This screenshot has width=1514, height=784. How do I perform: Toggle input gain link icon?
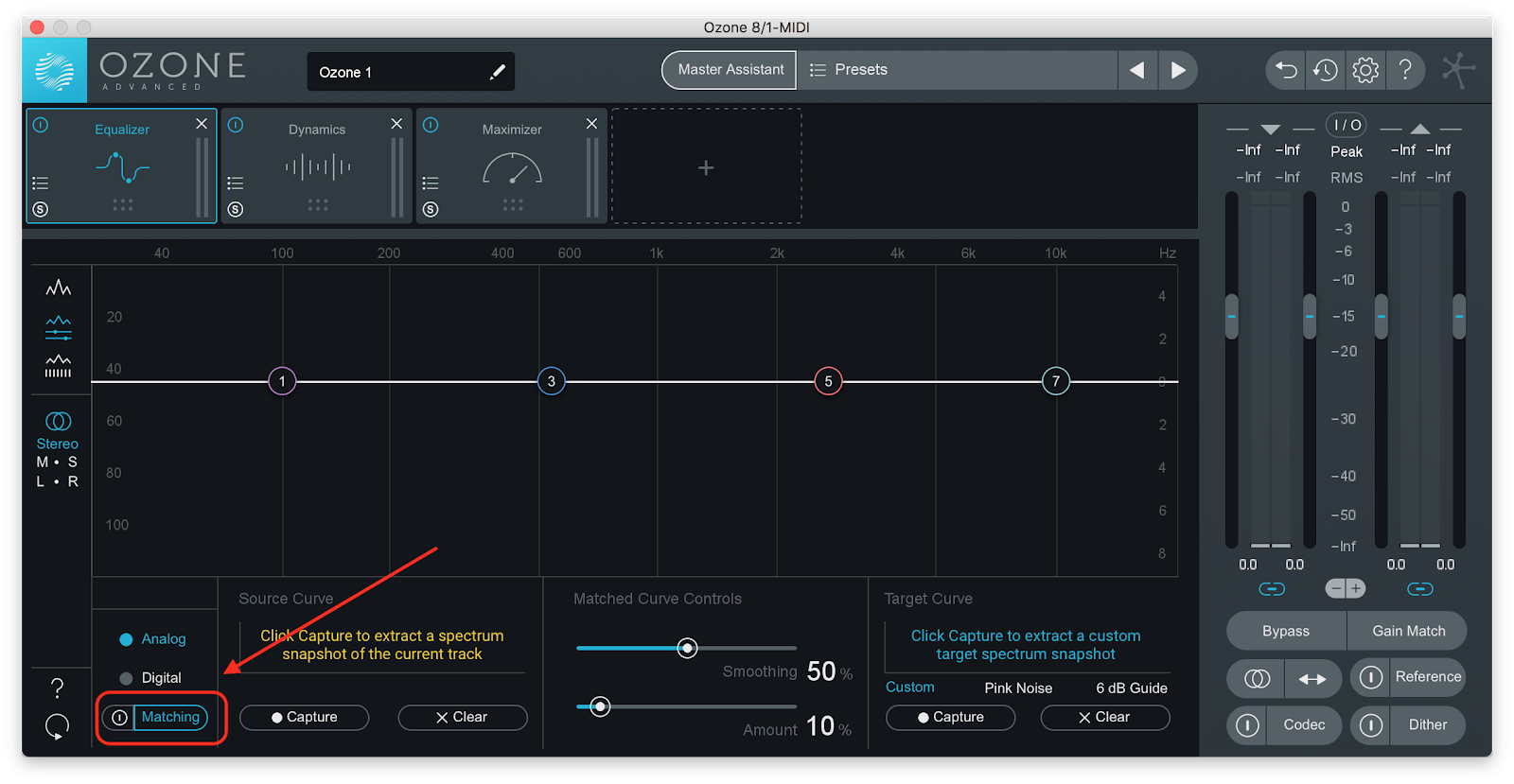(x=1272, y=589)
